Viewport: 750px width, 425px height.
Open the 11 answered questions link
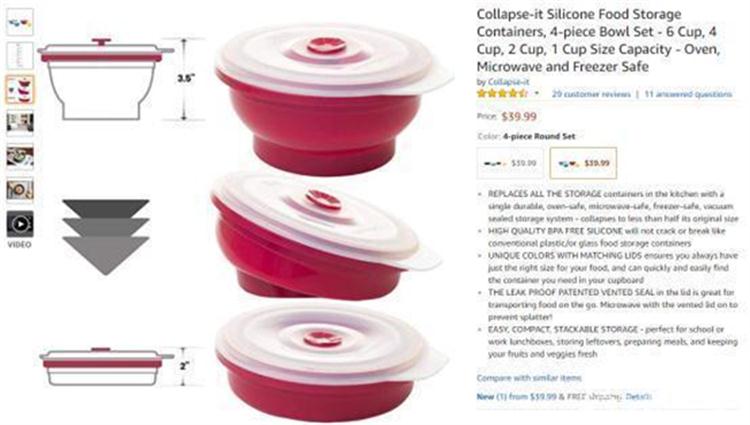click(x=688, y=94)
